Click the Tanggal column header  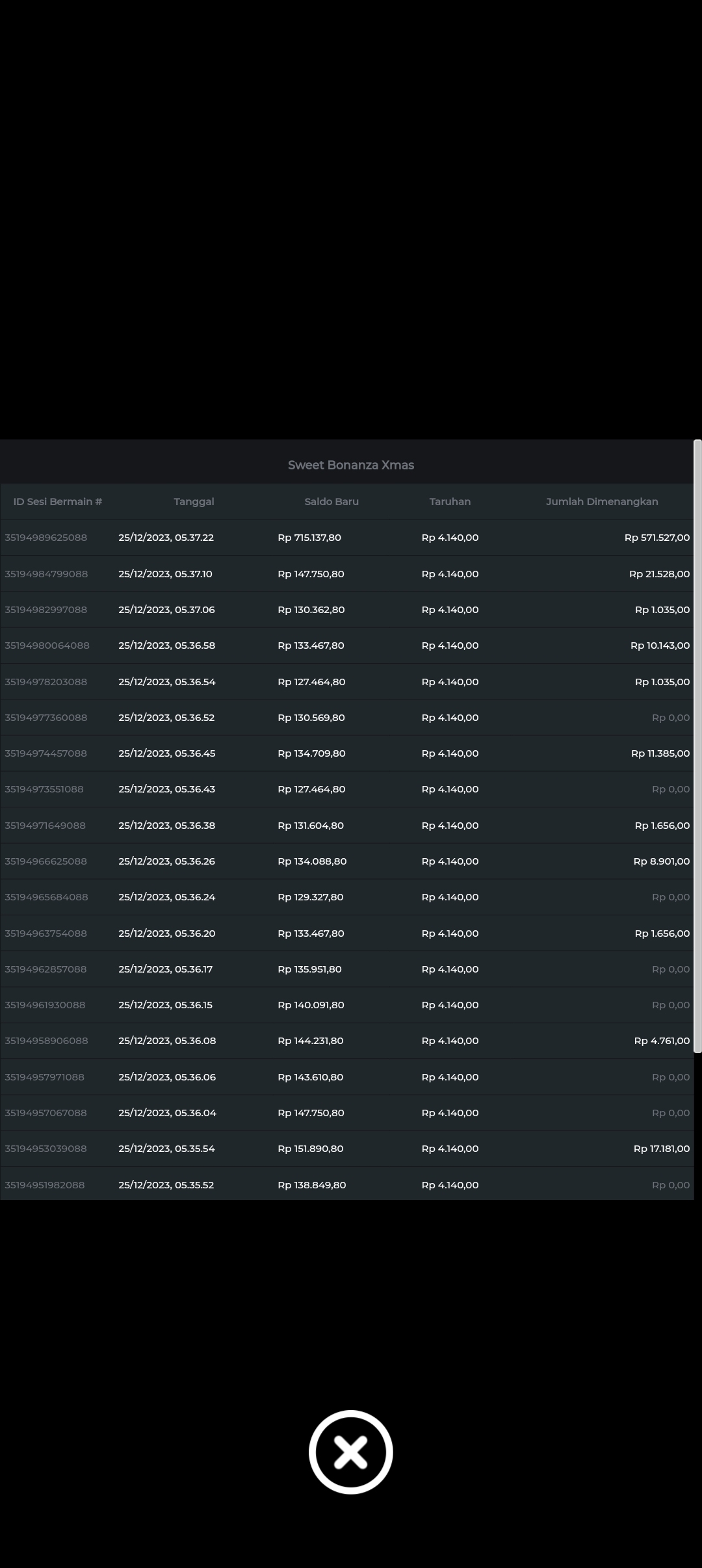[x=194, y=501]
